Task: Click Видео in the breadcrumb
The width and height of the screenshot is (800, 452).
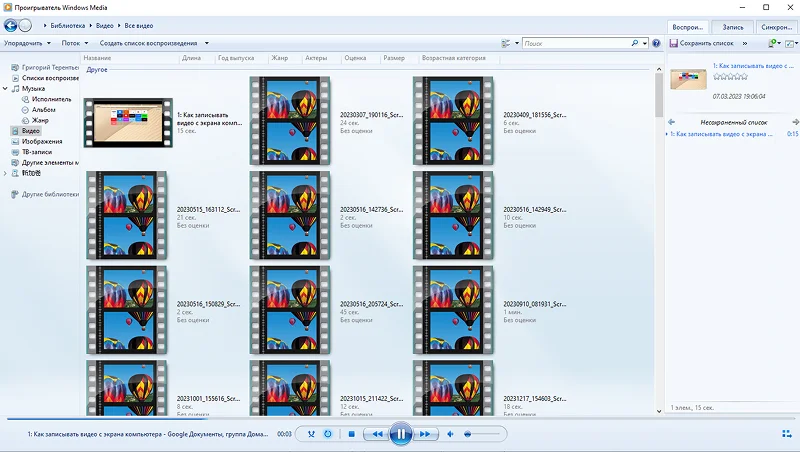Action: 105,26
